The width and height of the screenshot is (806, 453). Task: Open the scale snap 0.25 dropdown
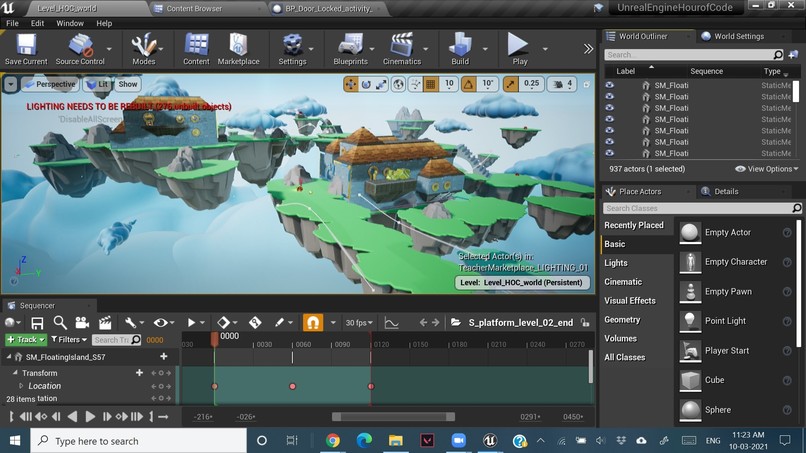[532, 84]
